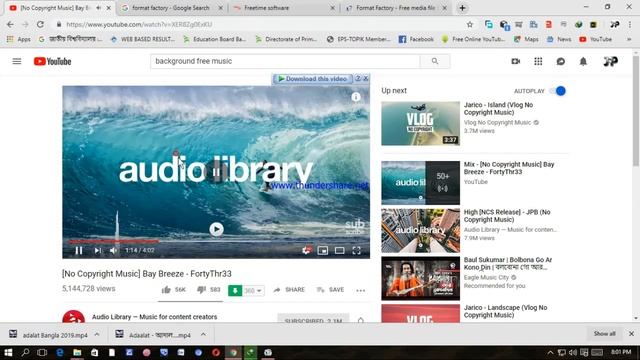Open the download quality 360 dropdown
The width and height of the screenshot is (640, 360).
[253, 291]
